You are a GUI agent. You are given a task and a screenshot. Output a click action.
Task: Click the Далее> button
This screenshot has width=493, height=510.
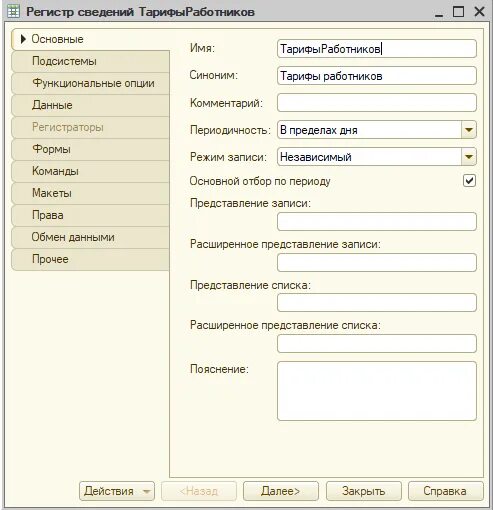click(x=281, y=491)
